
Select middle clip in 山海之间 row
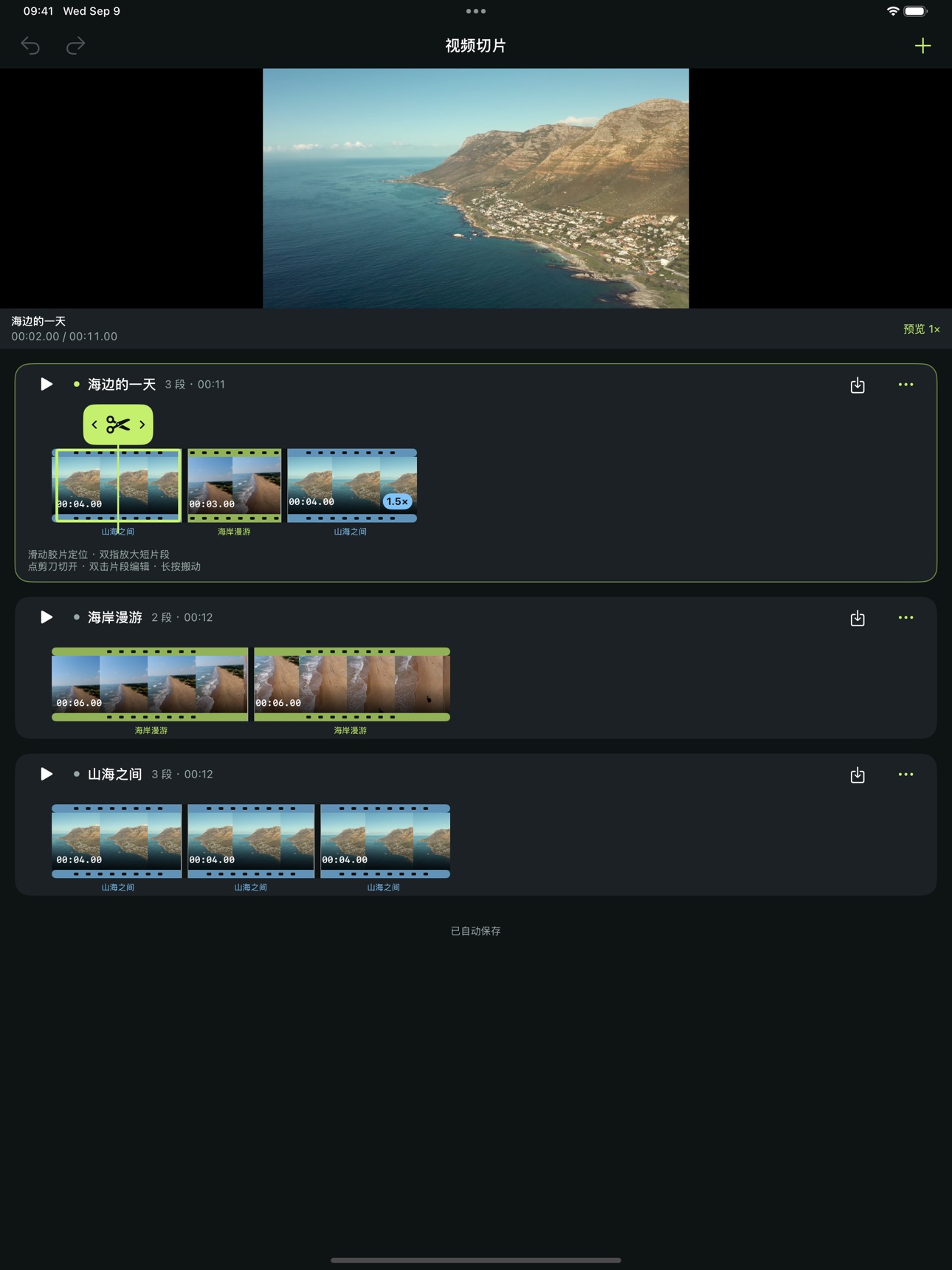(251, 841)
